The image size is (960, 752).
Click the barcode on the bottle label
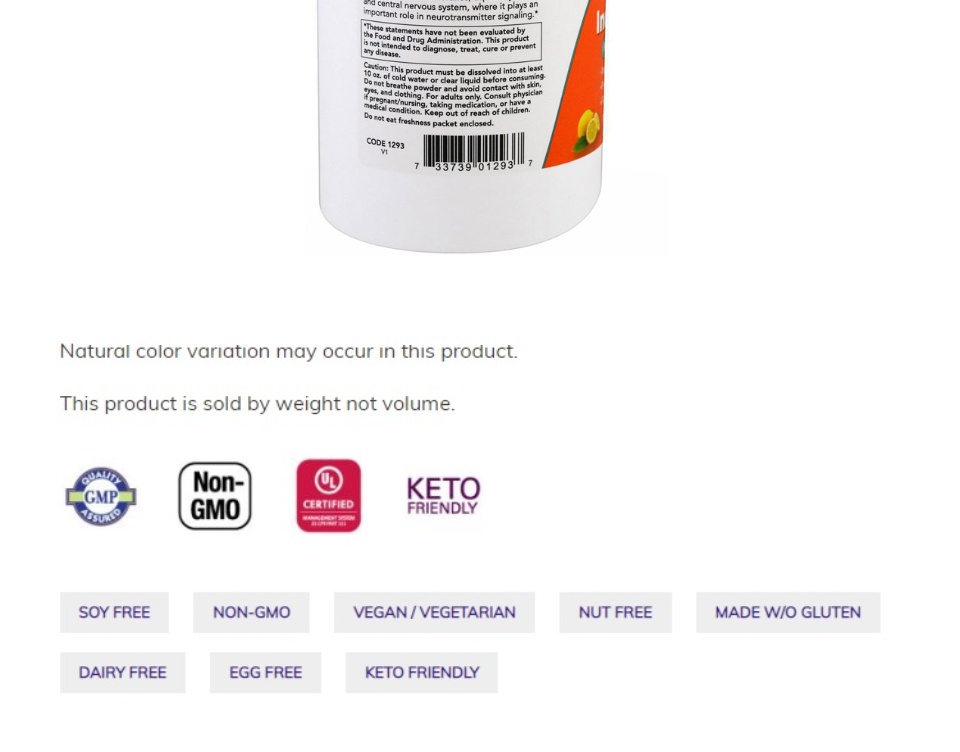[473, 151]
